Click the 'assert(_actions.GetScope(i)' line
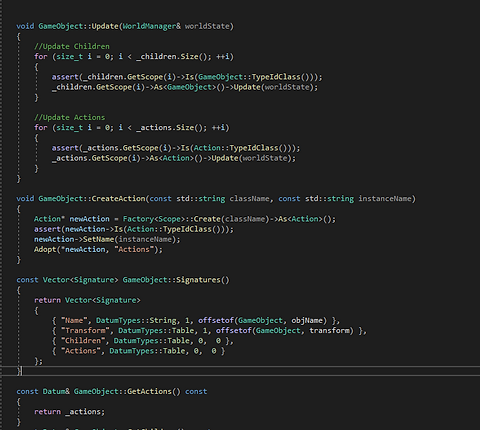This screenshot has width=480, height=430. [x=176, y=148]
